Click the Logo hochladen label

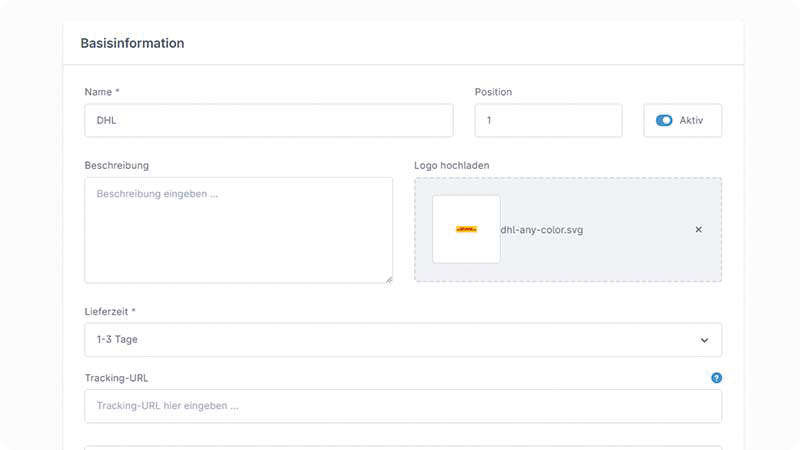(451, 165)
